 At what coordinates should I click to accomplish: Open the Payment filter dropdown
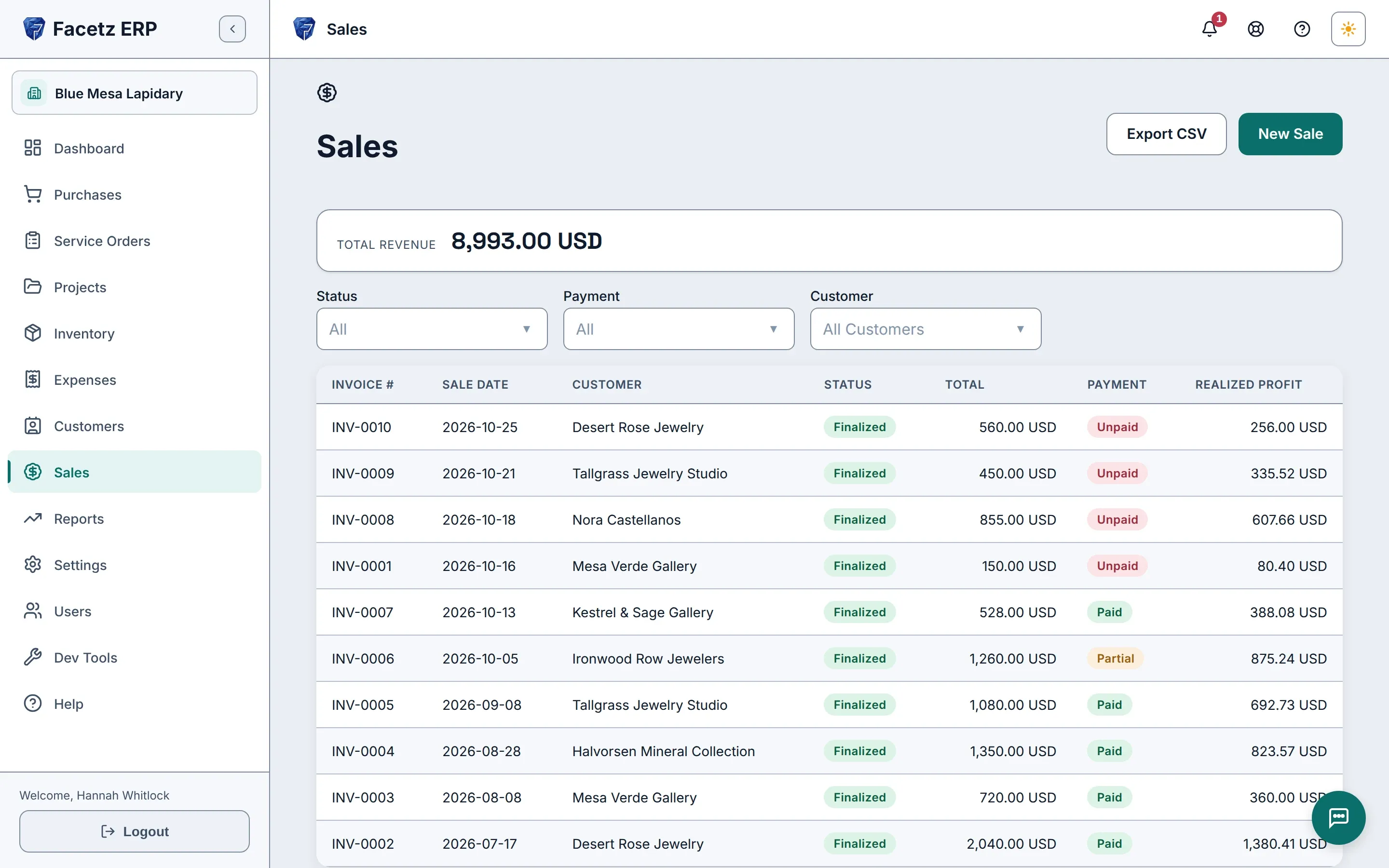[x=679, y=329]
